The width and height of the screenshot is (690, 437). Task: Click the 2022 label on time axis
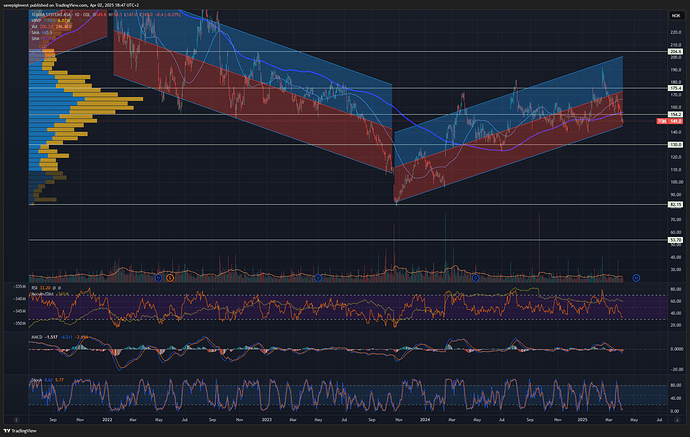tap(108, 421)
